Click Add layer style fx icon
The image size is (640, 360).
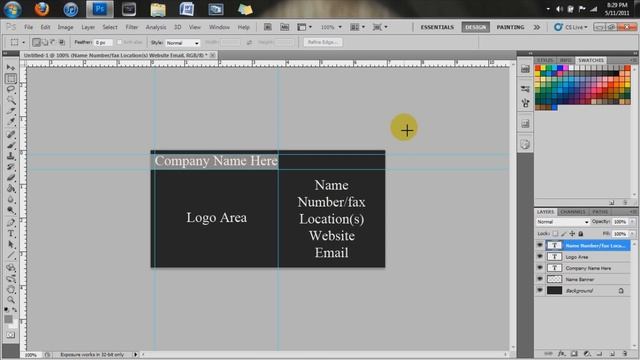[561, 353]
